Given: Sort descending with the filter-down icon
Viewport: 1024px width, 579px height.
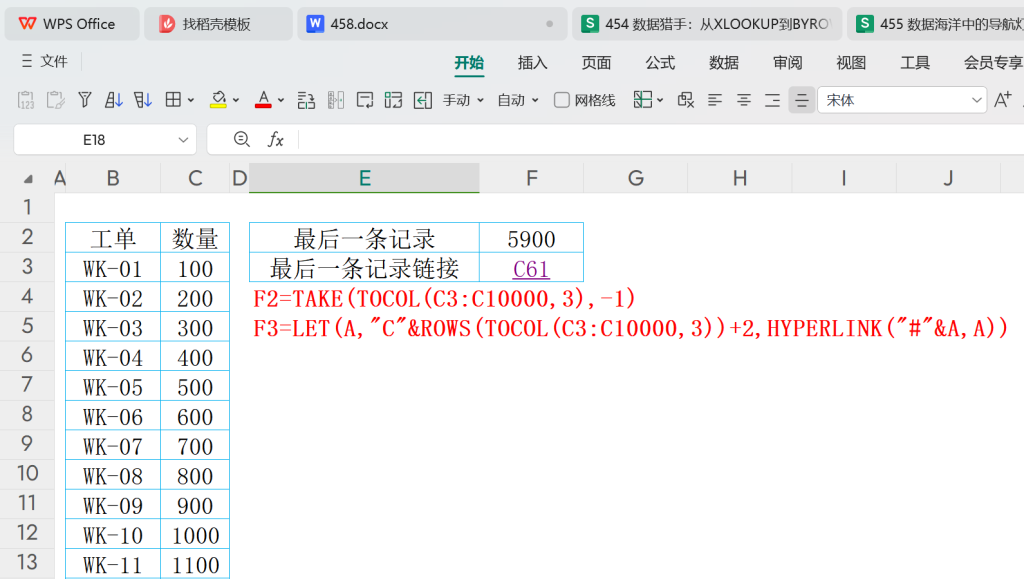Looking at the screenshot, I should pos(142,100).
